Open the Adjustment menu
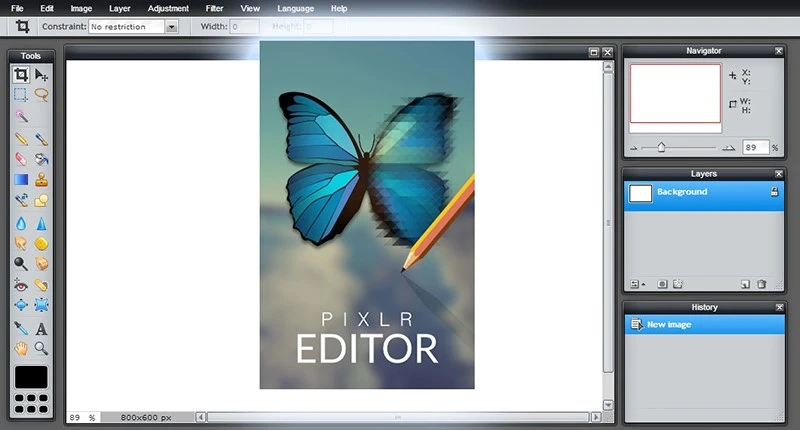The height and width of the screenshot is (430, 800). [167, 8]
